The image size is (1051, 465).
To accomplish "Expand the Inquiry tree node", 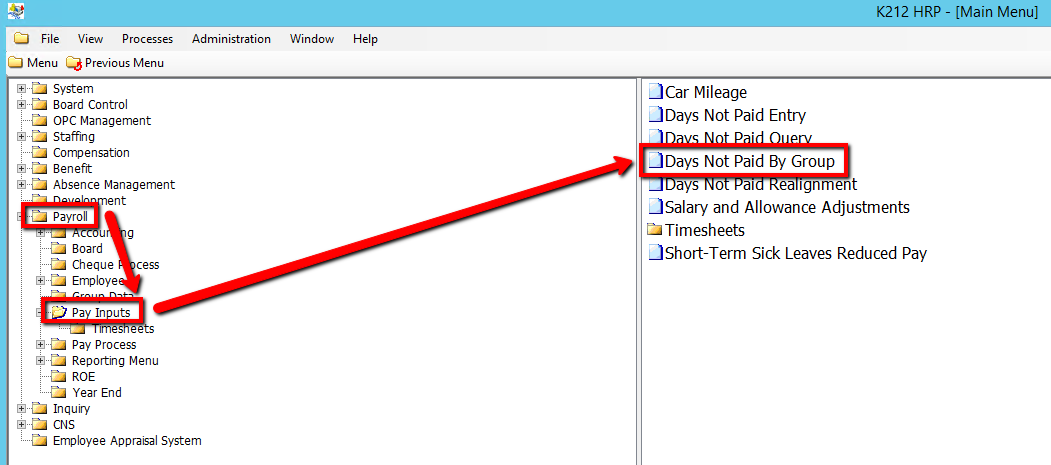I will (21, 409).
